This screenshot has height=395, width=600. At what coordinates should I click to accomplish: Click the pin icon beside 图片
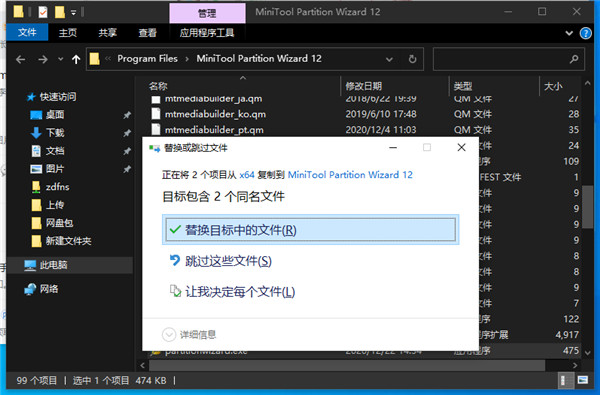point(127,169)
